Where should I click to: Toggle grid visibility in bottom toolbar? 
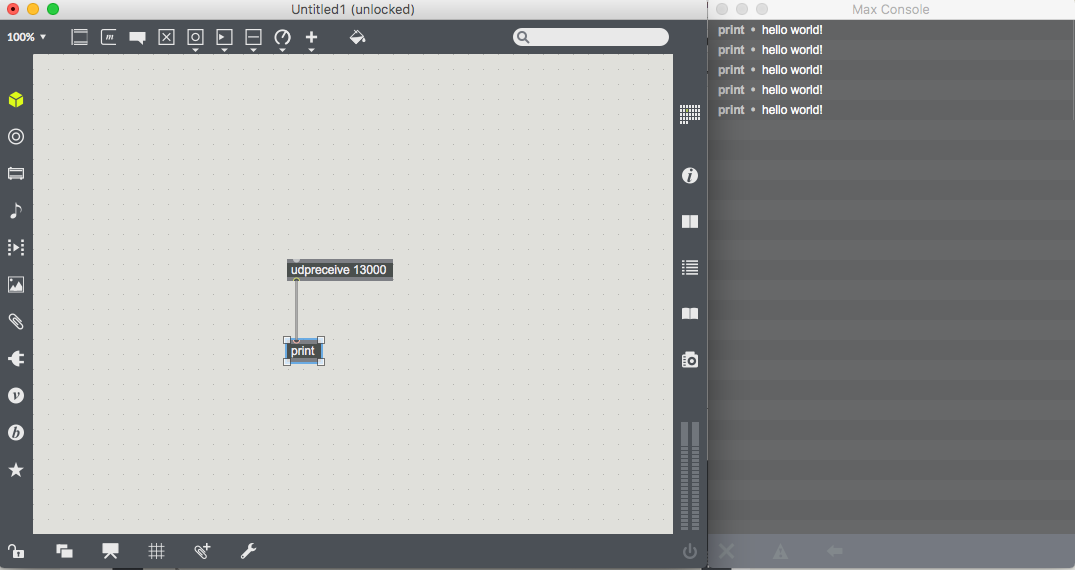pyautogui.click(x=156, y=551)
